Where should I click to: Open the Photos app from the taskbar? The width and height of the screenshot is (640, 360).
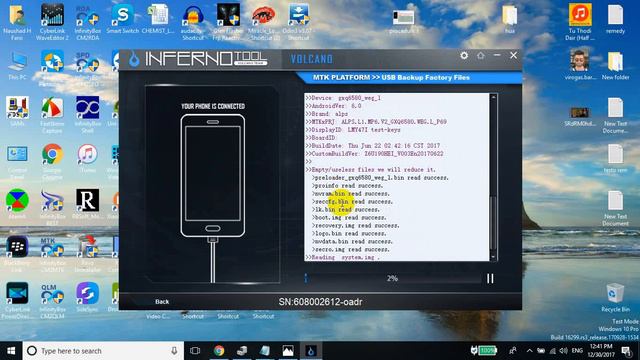click(288, 351)
